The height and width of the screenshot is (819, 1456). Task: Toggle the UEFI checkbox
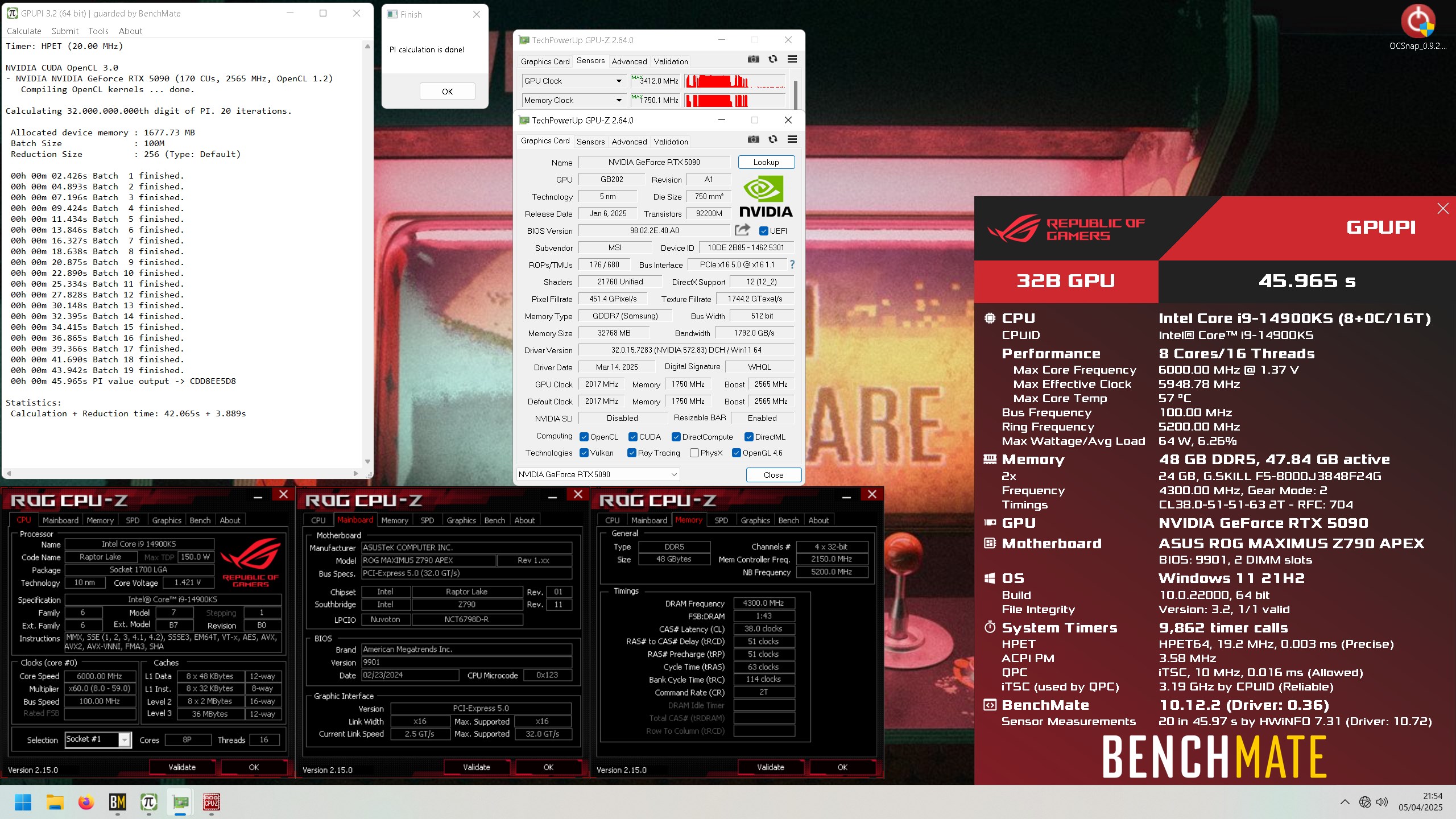coord(764,231)
